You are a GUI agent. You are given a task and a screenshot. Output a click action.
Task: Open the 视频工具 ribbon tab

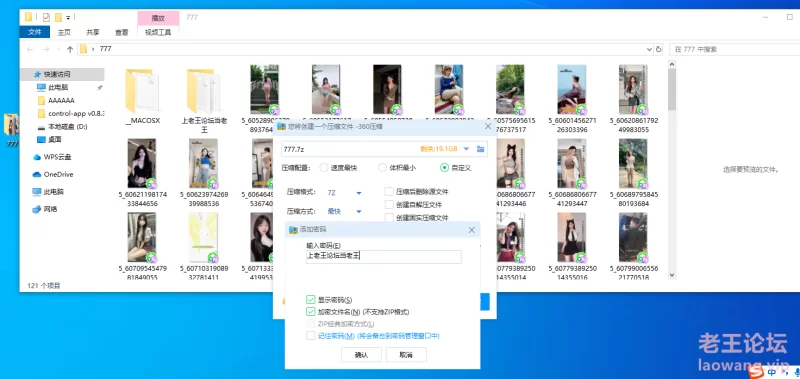(158, 32)
